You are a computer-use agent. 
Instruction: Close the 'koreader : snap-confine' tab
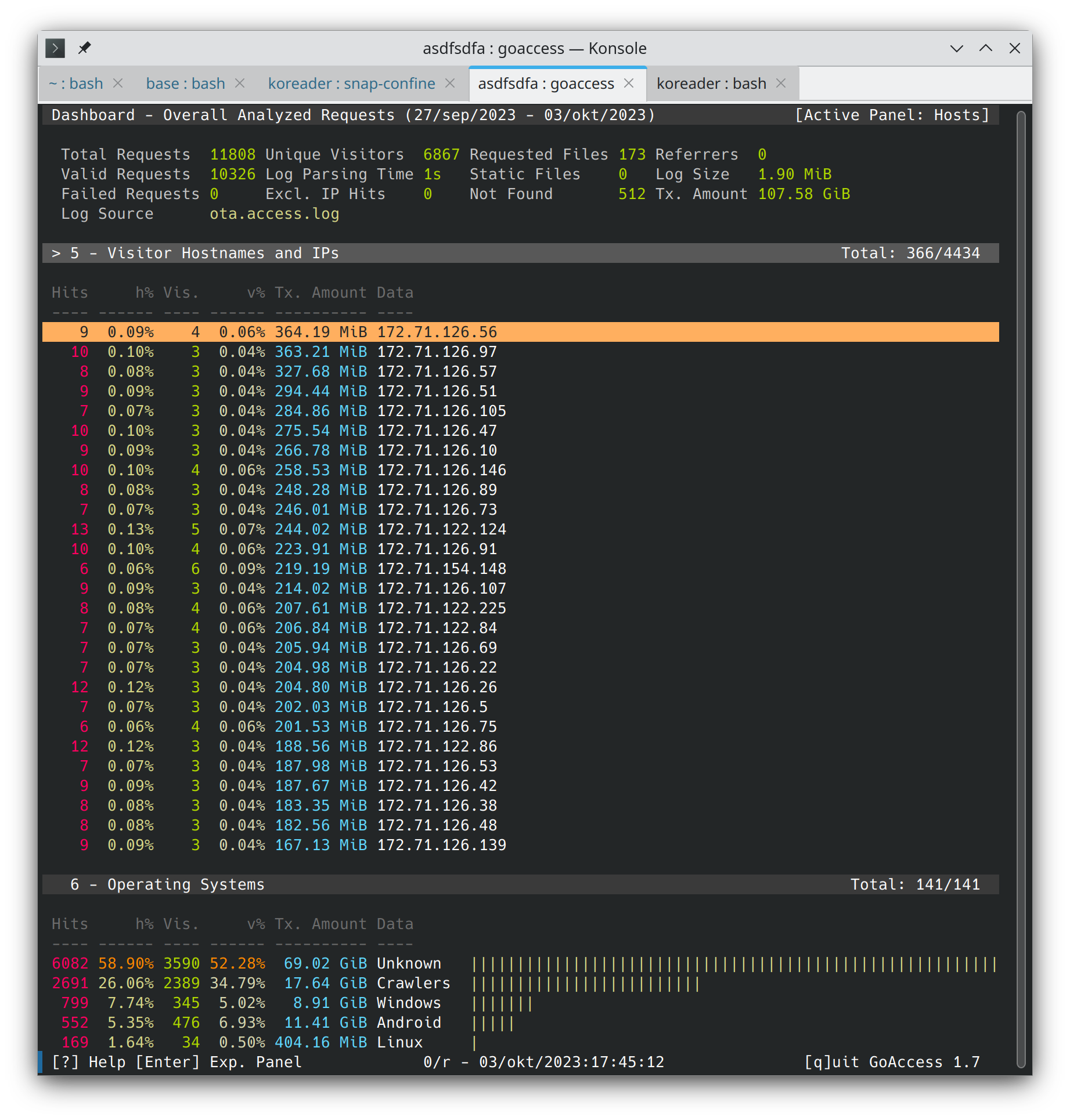coord(450,84)
